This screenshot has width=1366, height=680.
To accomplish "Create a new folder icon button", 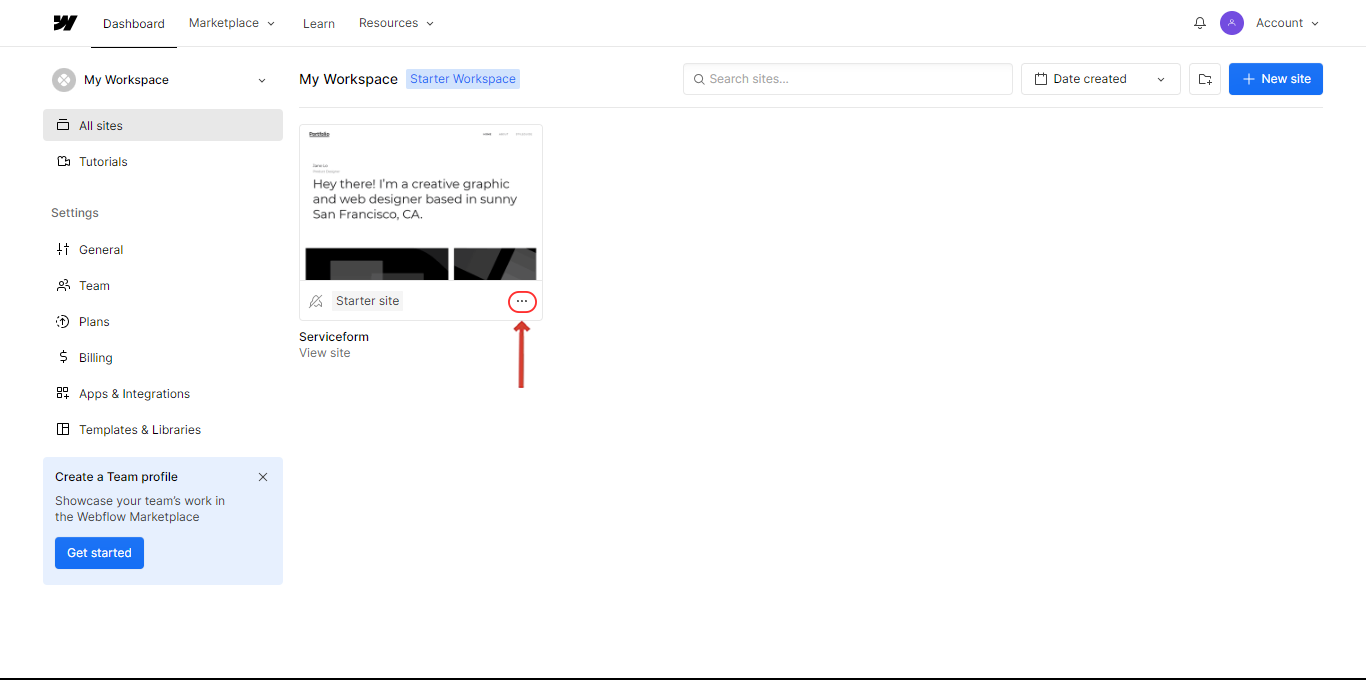I will [x=1205, y=79].
